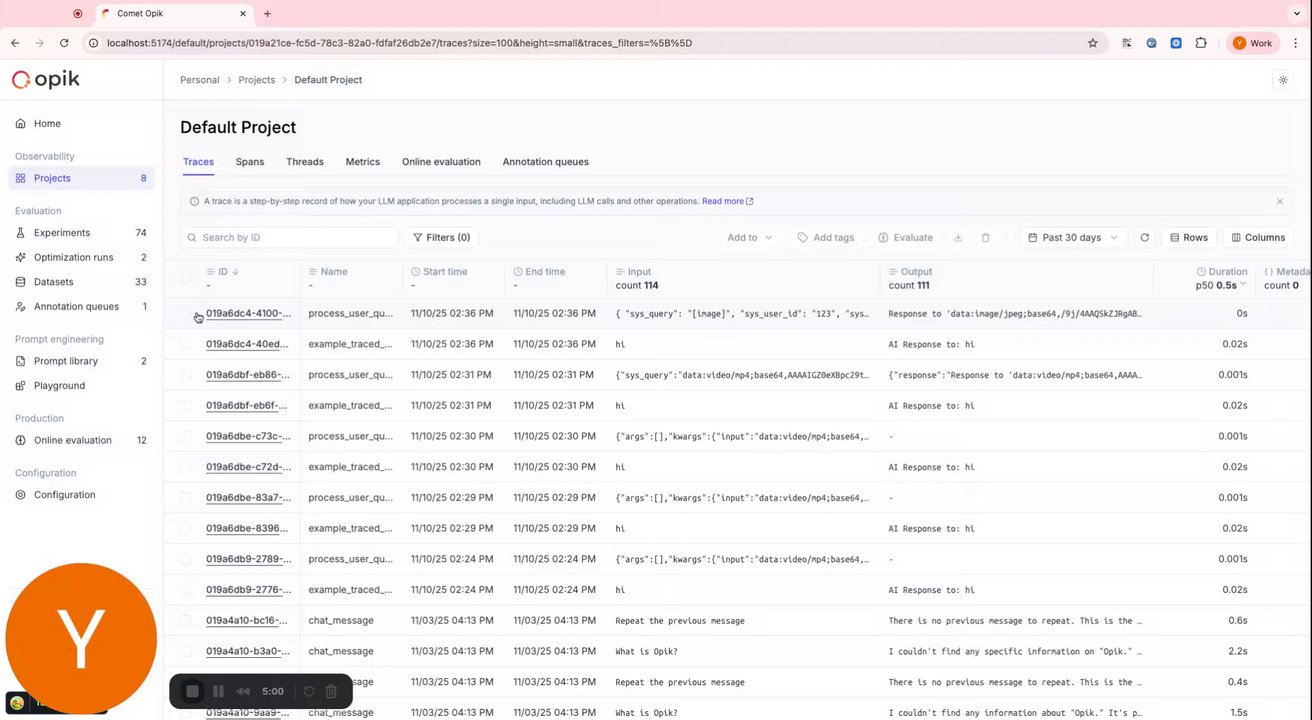This screenshot has width=1312, height=720.
Task: Open the browser Extensions puzzle icon
Action: [x=1201, y=43]
